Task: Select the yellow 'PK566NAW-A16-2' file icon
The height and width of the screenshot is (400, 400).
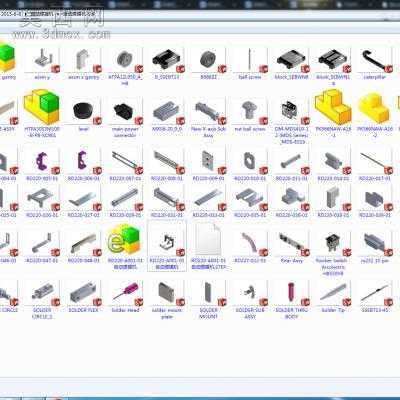Action: pos(375,109)
